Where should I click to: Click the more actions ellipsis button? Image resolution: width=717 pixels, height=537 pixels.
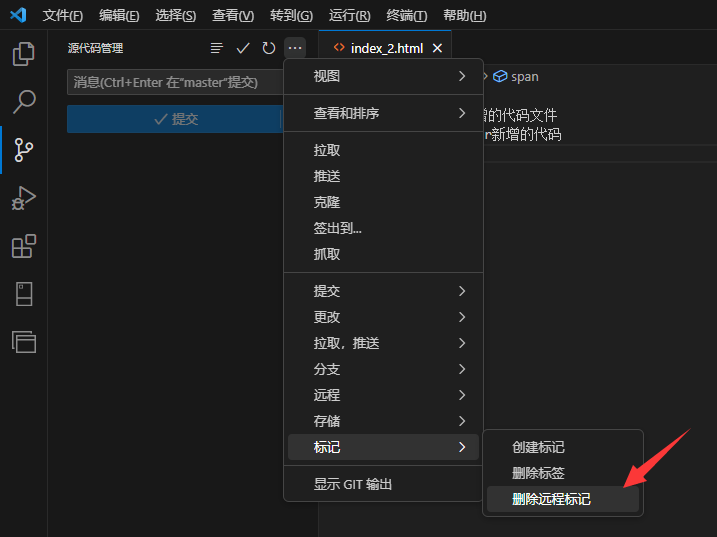tap(295, 48)
